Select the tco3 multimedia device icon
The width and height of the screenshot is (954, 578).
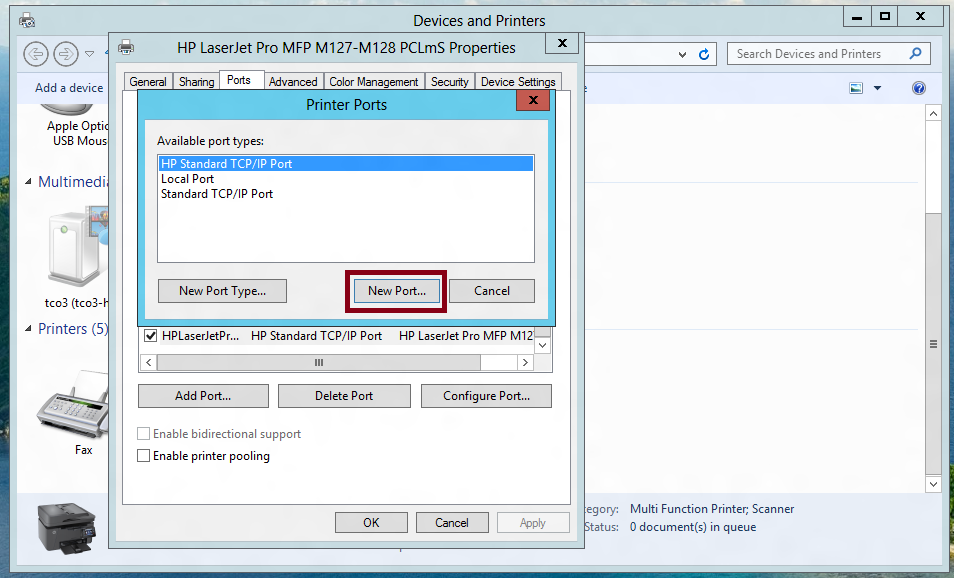click(78, 246)
